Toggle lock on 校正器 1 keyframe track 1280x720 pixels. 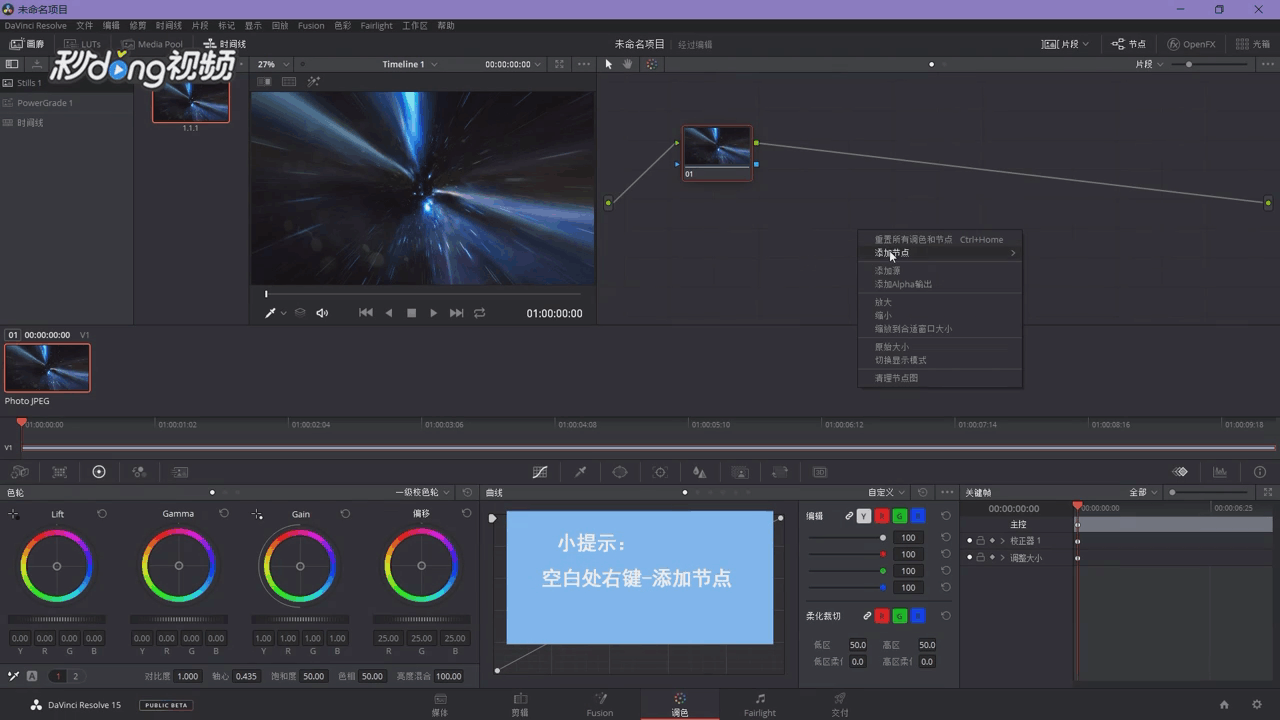[x=981, y=541]
